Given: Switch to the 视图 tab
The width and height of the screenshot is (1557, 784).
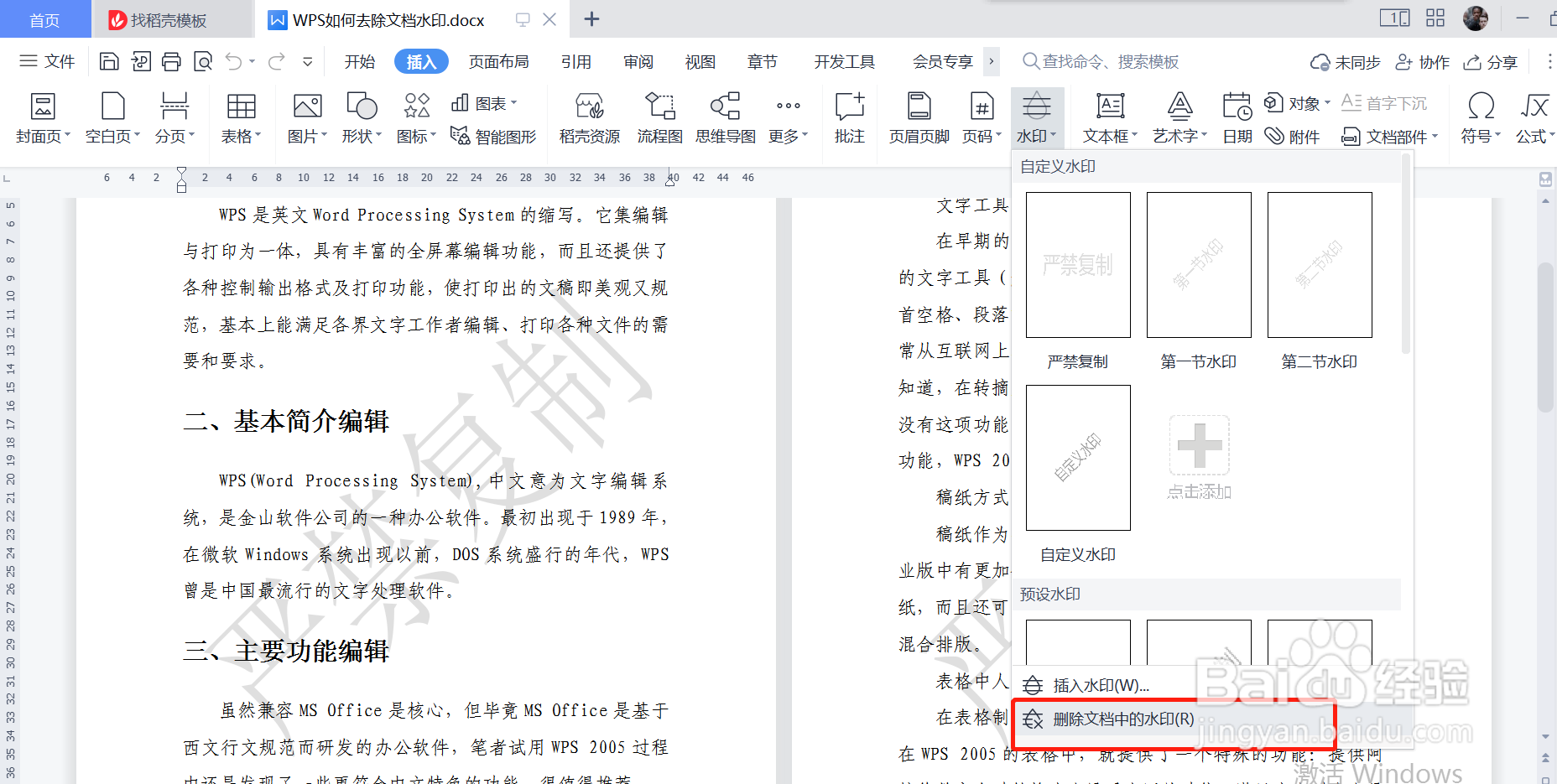Looking at the screenshot, I should tap(700, 61).
